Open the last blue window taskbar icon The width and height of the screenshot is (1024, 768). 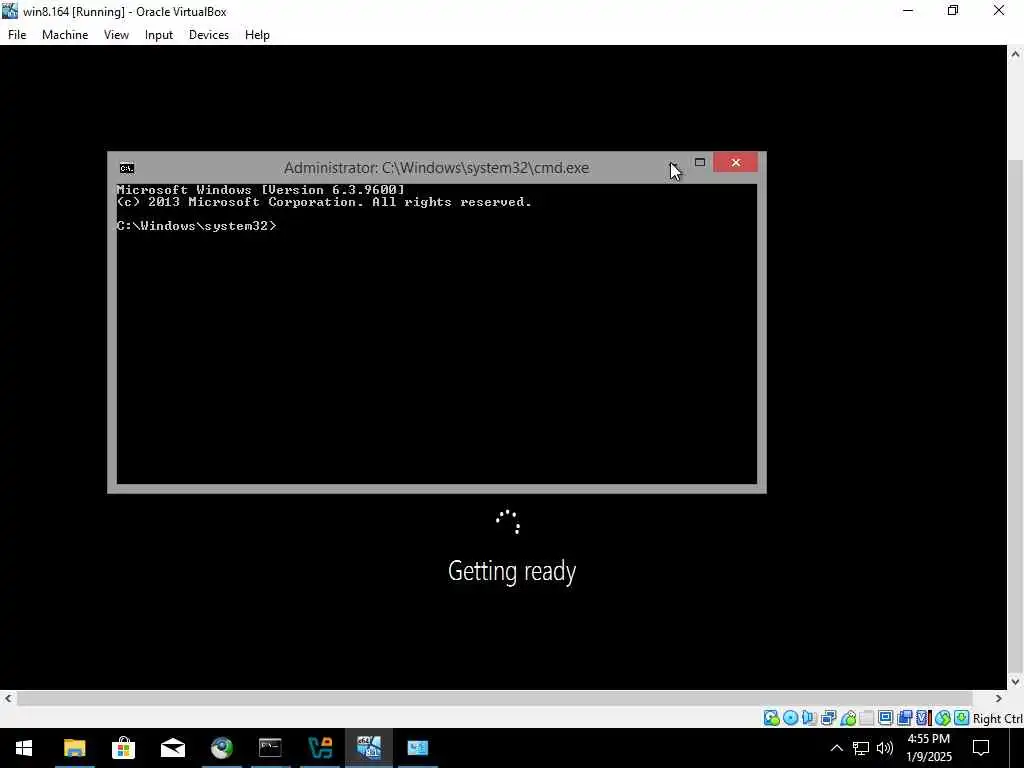click(x=418, y=748)
